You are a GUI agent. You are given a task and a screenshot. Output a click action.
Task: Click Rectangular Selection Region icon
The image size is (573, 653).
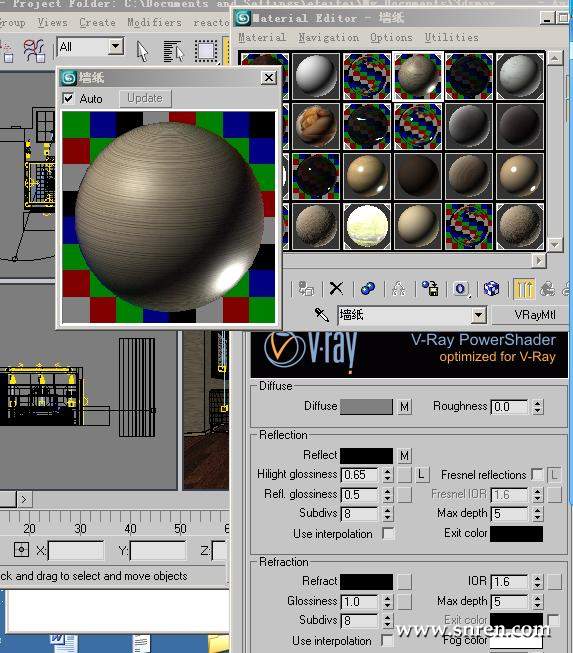point(206,51)
